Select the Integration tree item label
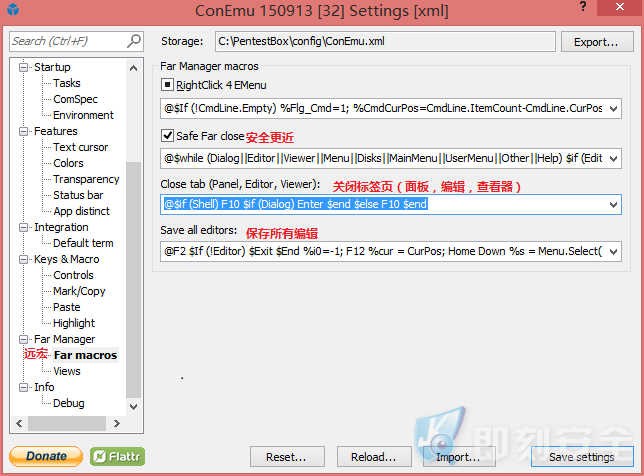Image resolution: width=644 pixels, height=476 pixels. 61,227
